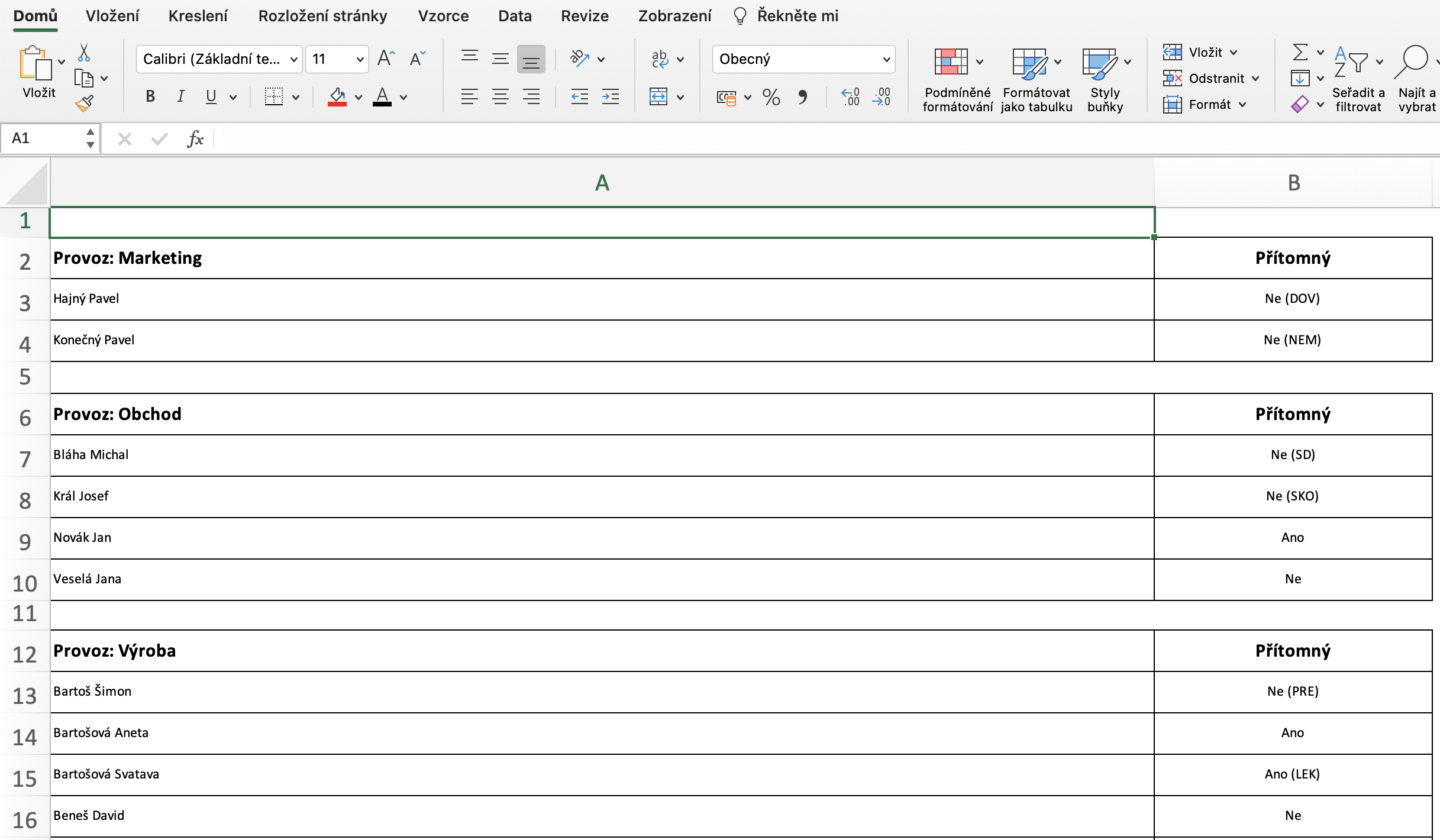Click the AutoSum sigma icon
This screenshot has height=840, width=1440.
click(1300, 53)
